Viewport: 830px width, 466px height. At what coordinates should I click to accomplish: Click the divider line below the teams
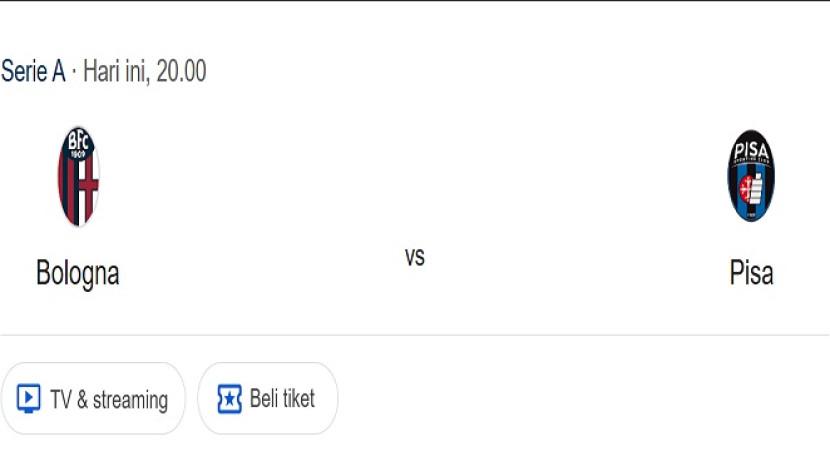pos(415,335)
